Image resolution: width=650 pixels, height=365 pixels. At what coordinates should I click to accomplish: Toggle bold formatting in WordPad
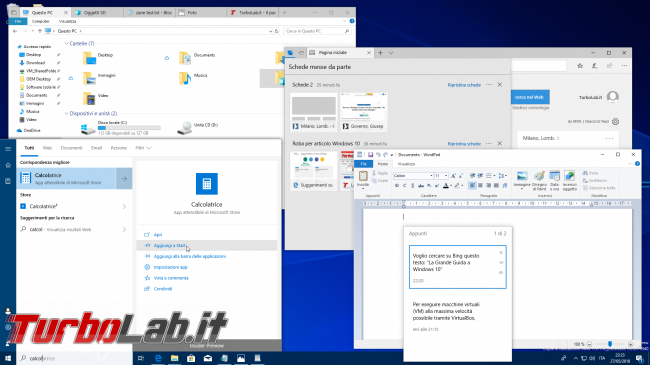click(x=397, y=185)
